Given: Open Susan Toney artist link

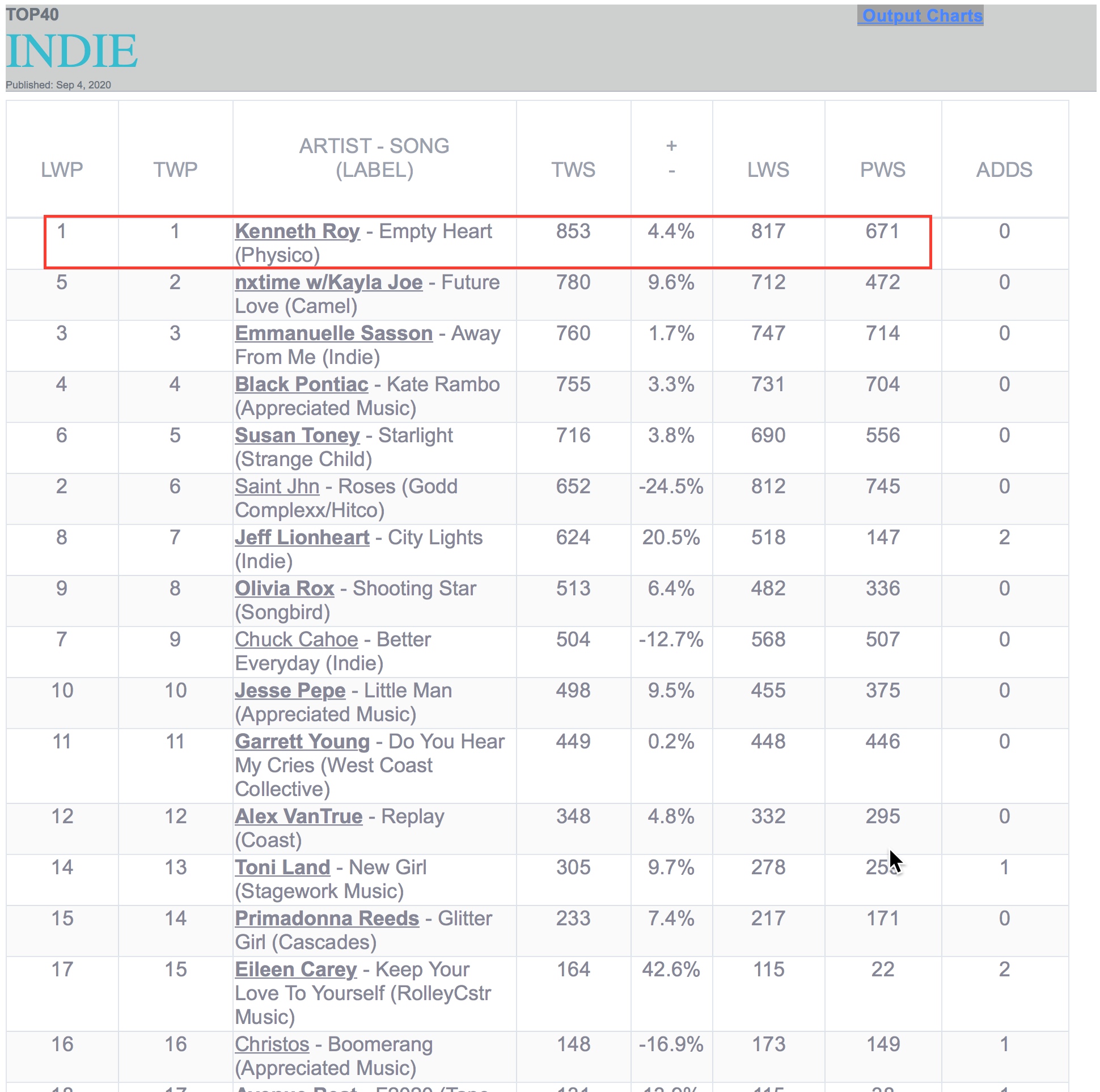Looking at the screenshot, I should (297, 435).
